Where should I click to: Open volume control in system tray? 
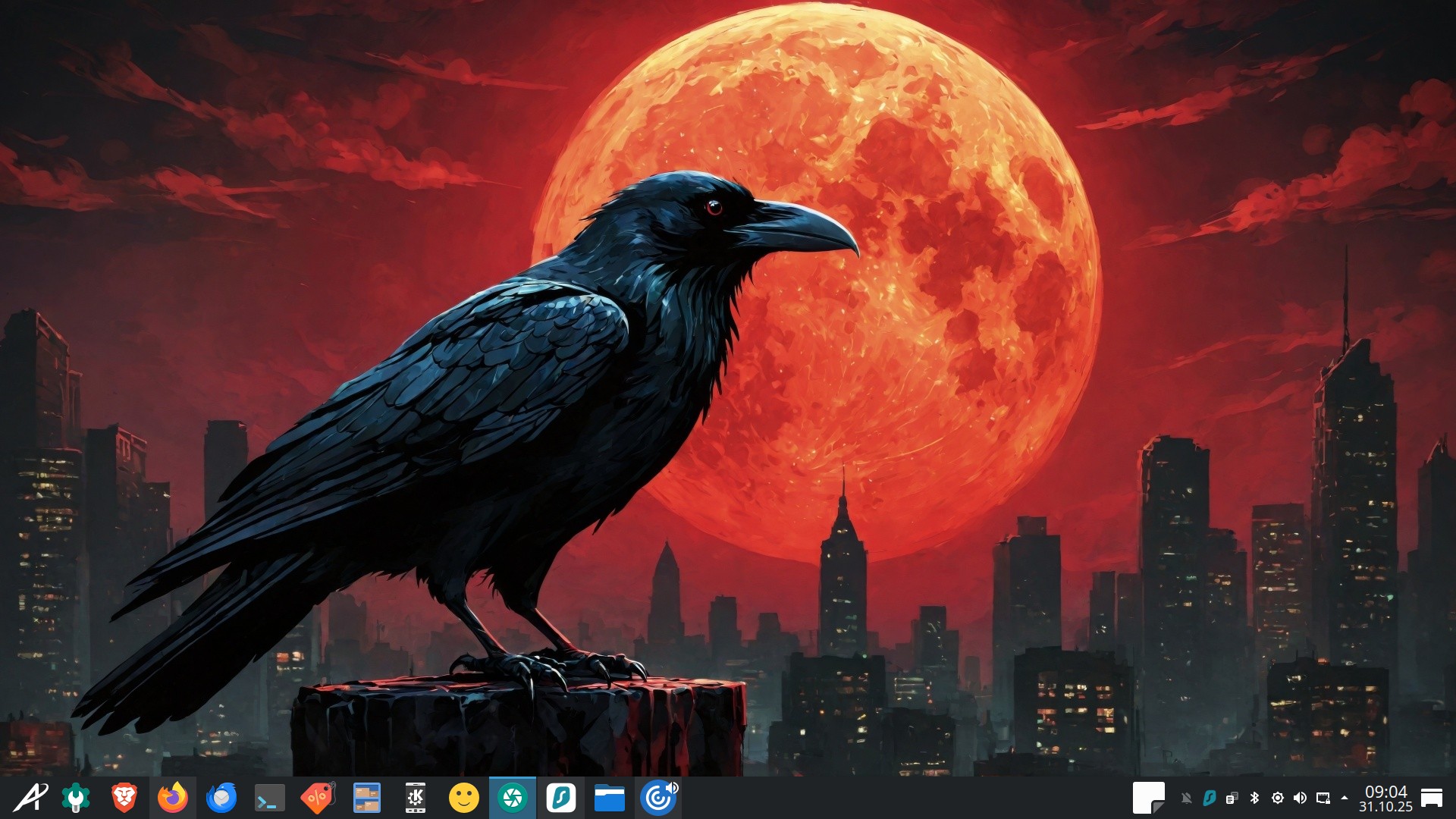pyautogui.click(x=1300, y=798)
